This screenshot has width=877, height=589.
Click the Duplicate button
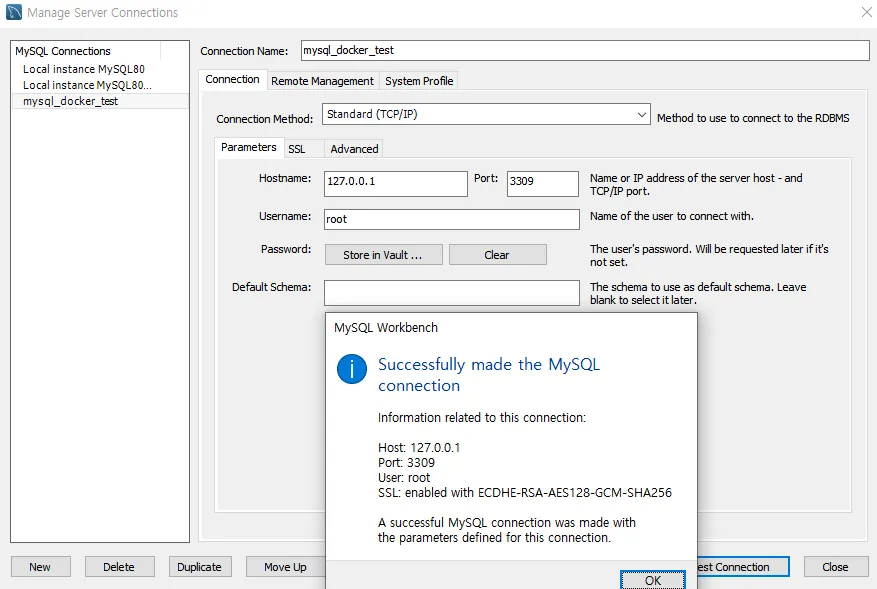coord(199,567)
